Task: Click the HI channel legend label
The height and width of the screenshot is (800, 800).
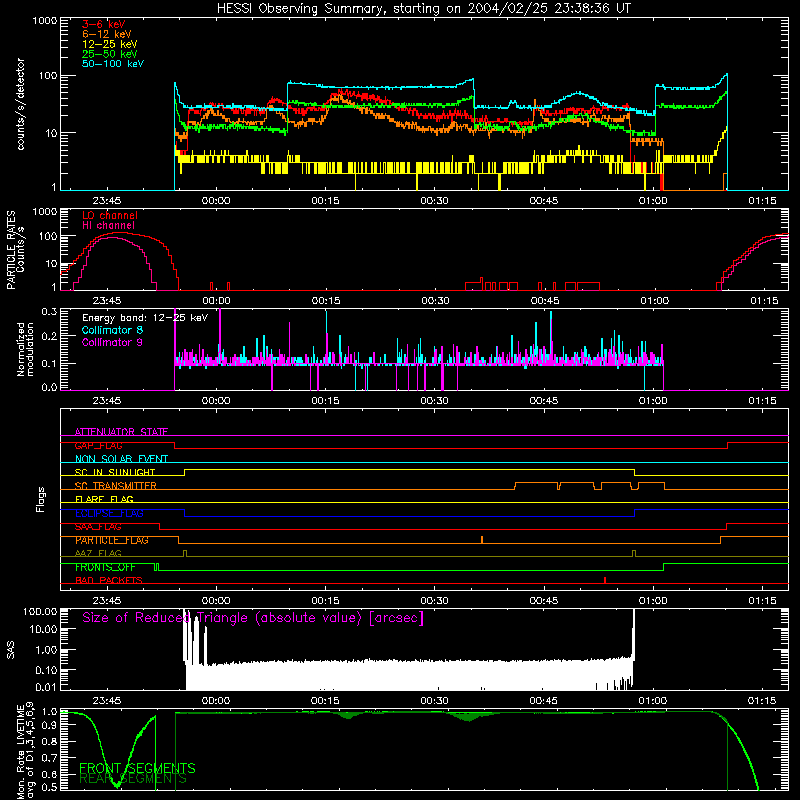Action: [x=109, y=225]
